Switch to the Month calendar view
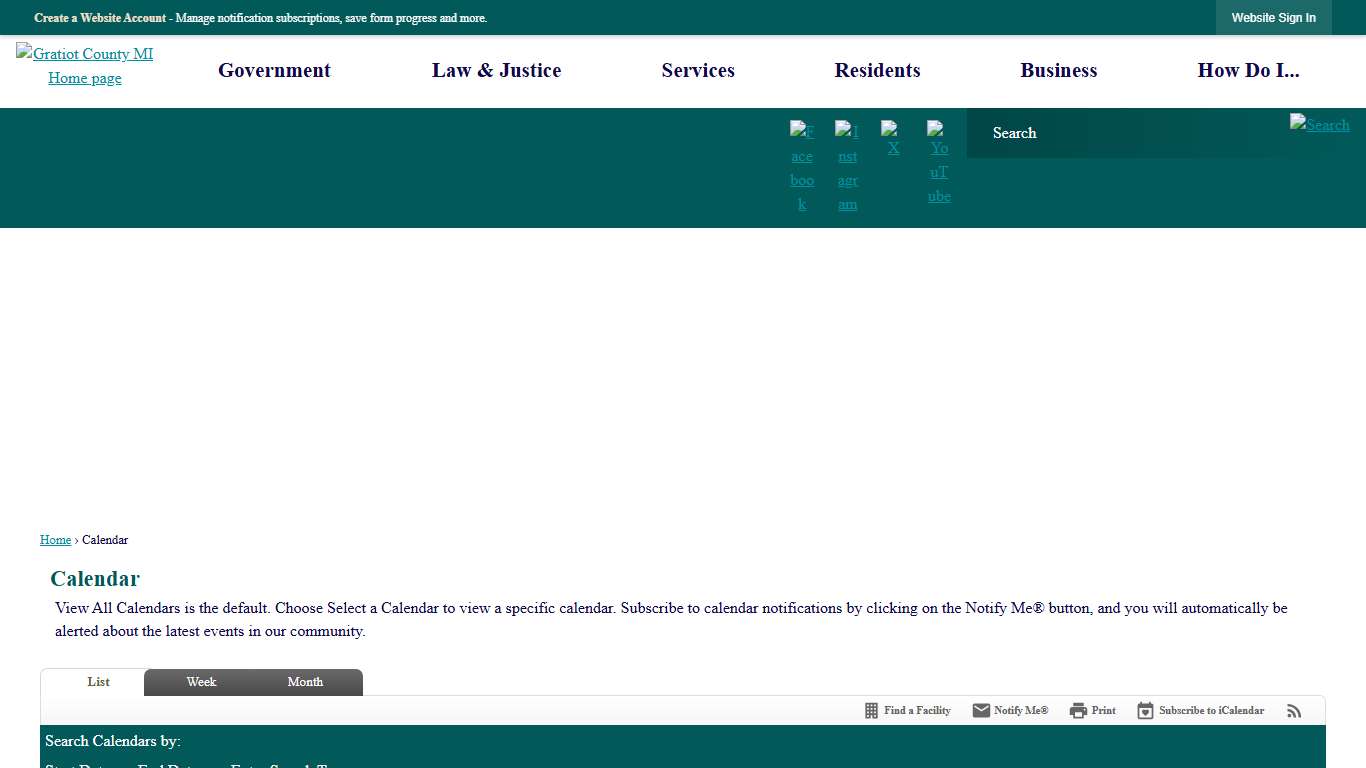This screenshot has width=1366, height=768. click(305, 682)
